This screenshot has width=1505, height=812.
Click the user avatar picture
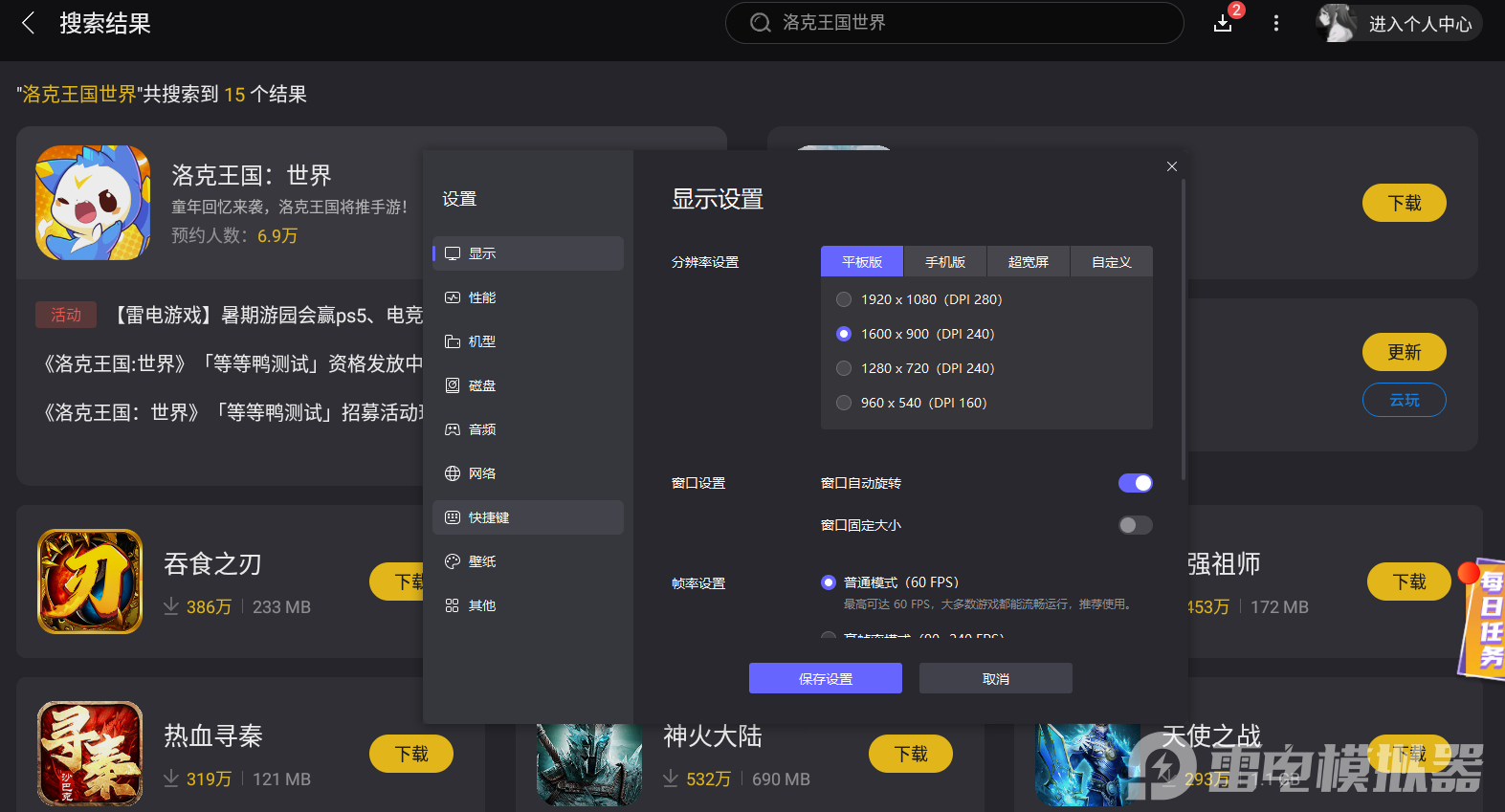[1337, 23]
